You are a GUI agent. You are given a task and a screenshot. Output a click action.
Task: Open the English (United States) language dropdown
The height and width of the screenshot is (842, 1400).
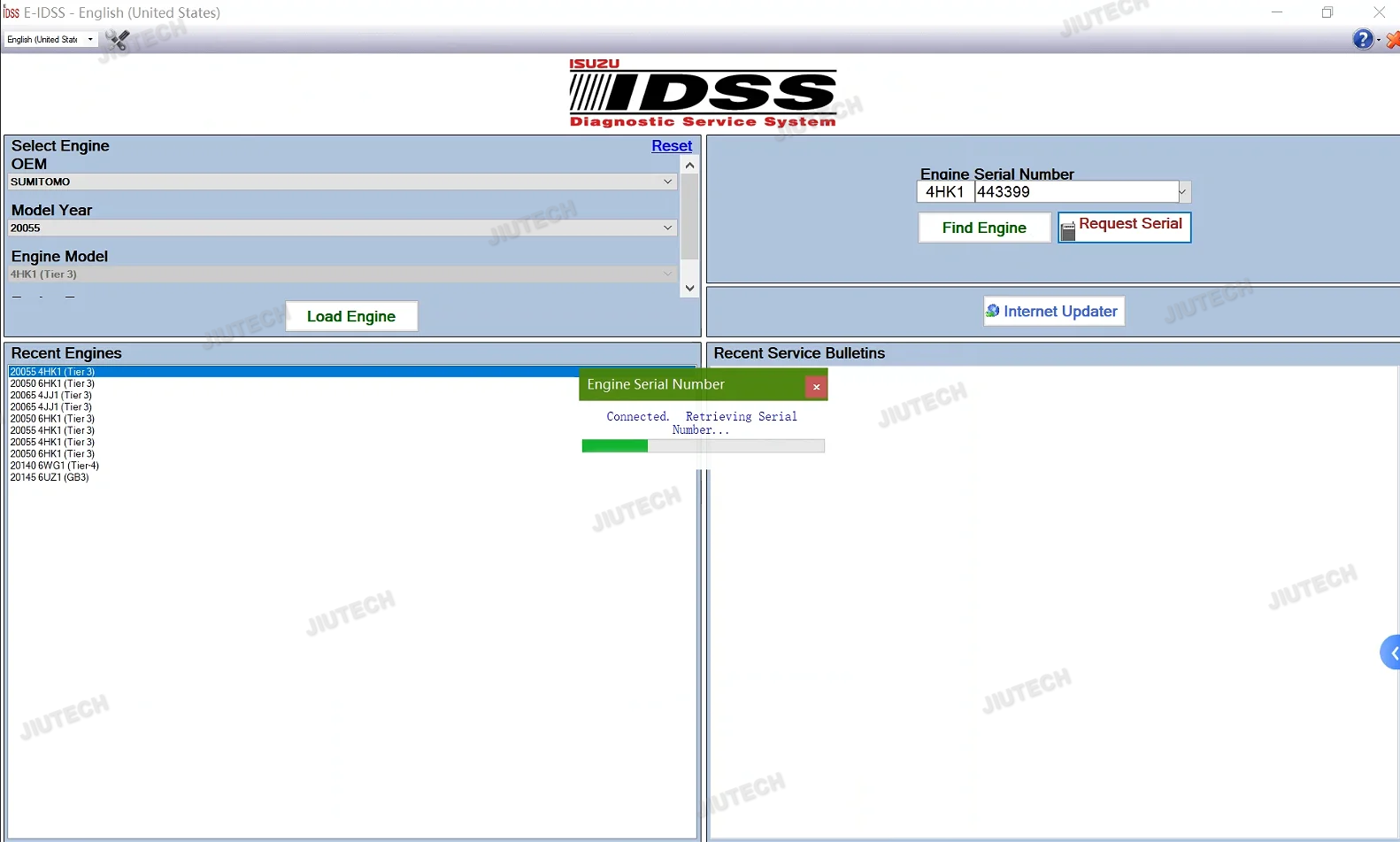click(51, 40)
